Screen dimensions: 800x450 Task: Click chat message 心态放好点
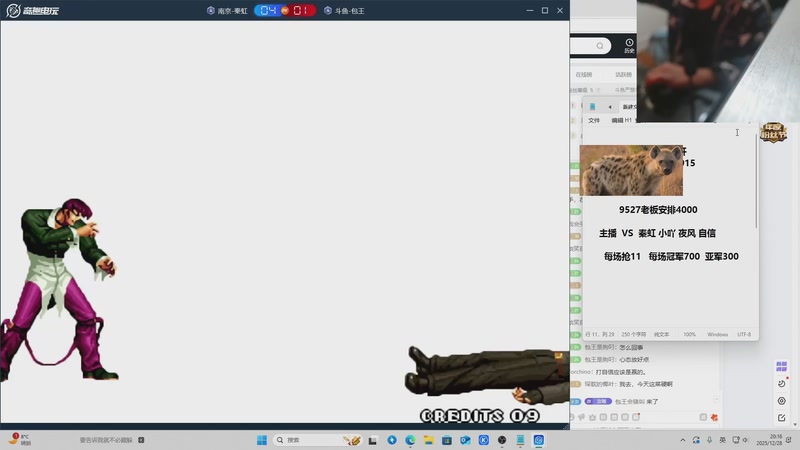(633, 360)
